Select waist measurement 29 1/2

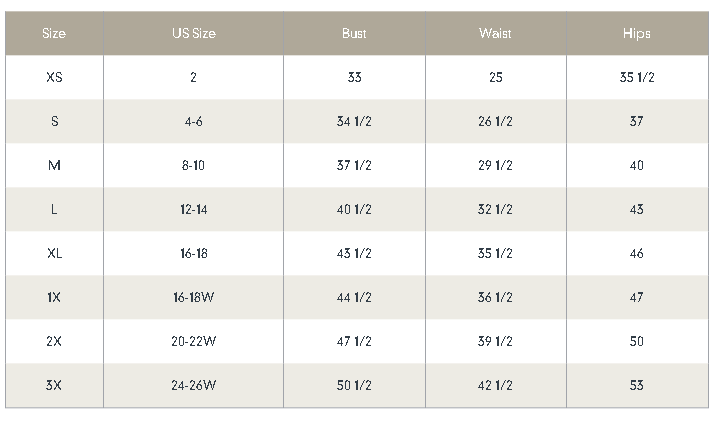(x=495, y=165)
